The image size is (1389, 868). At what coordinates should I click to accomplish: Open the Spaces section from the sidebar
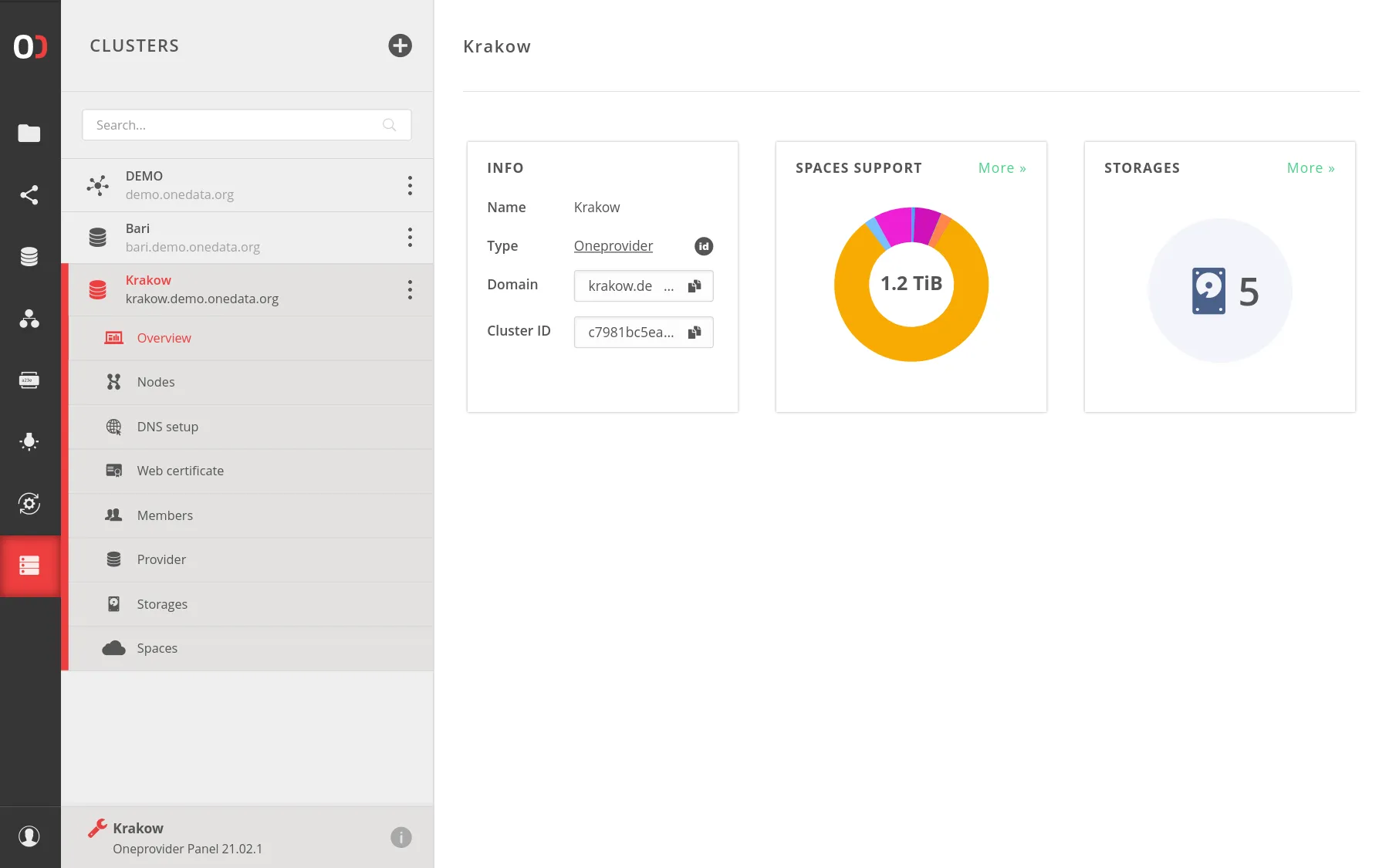point(30,255)
